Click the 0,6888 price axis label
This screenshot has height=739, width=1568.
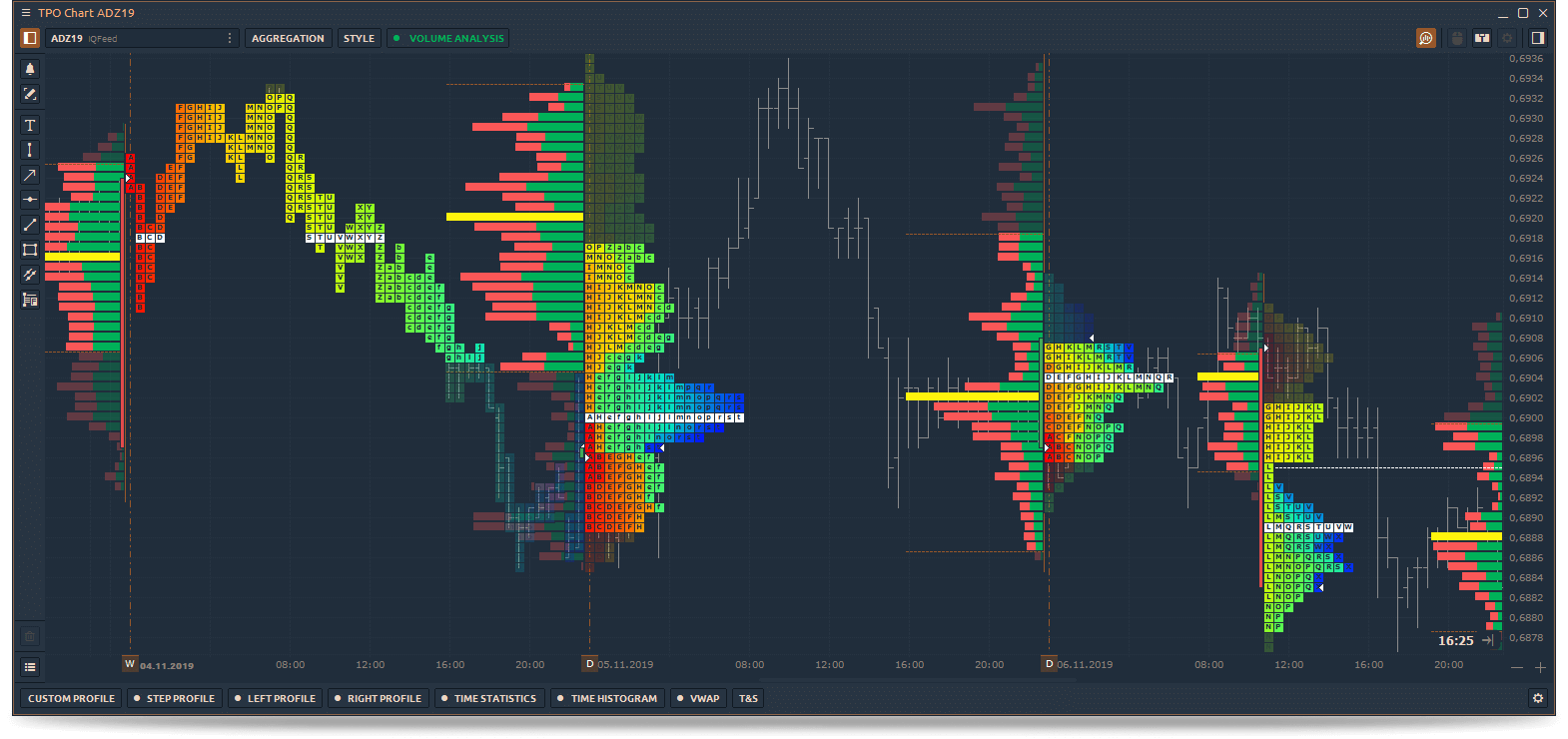pos(1525,538)
